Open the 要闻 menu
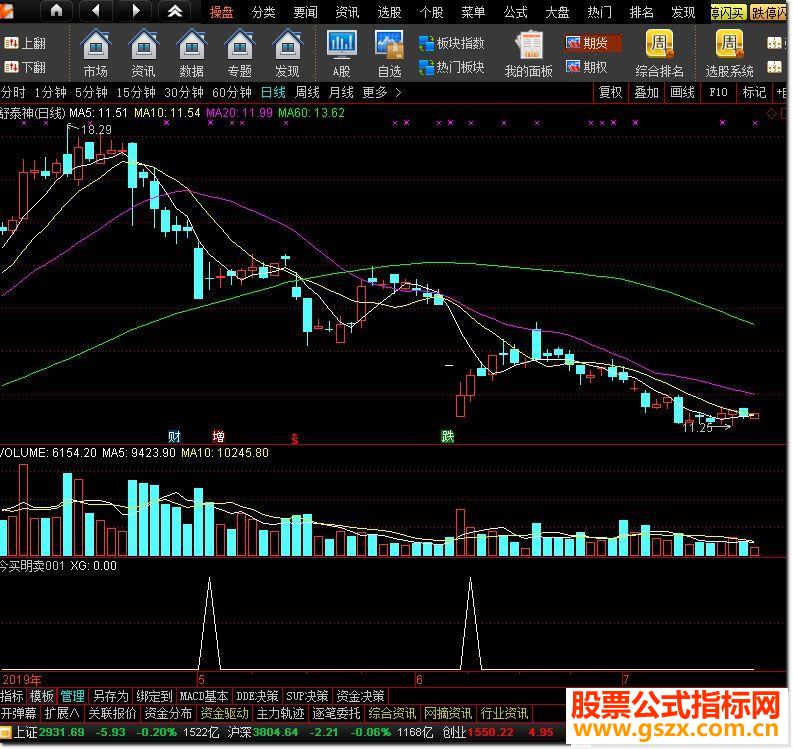 point(305,12)
